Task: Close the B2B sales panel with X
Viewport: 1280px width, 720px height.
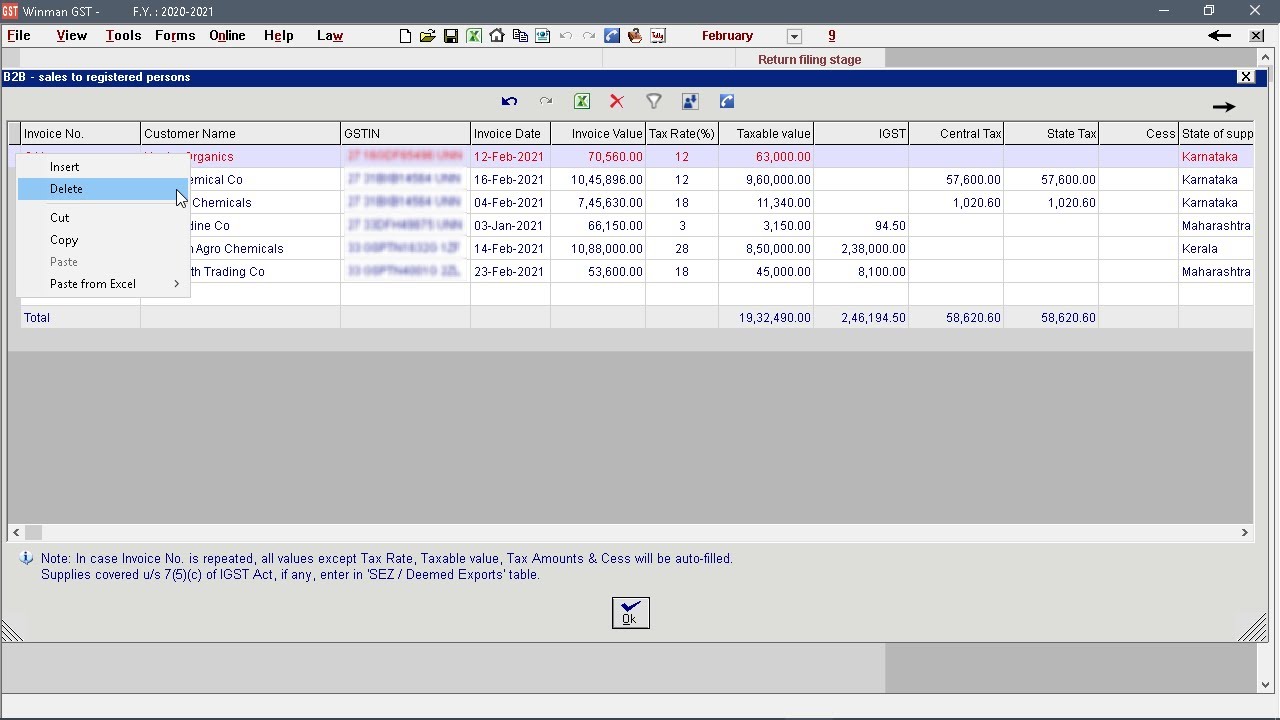Action: [x=1246, y=76]
